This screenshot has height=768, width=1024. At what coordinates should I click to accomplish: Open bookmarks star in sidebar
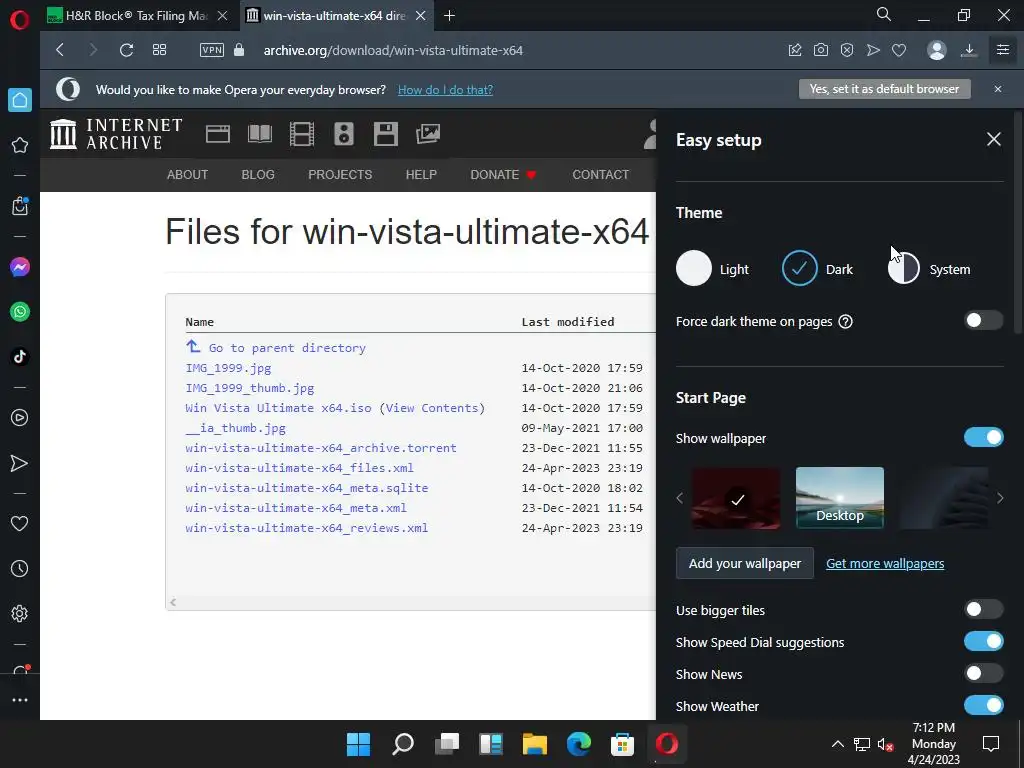coord(20,145)
